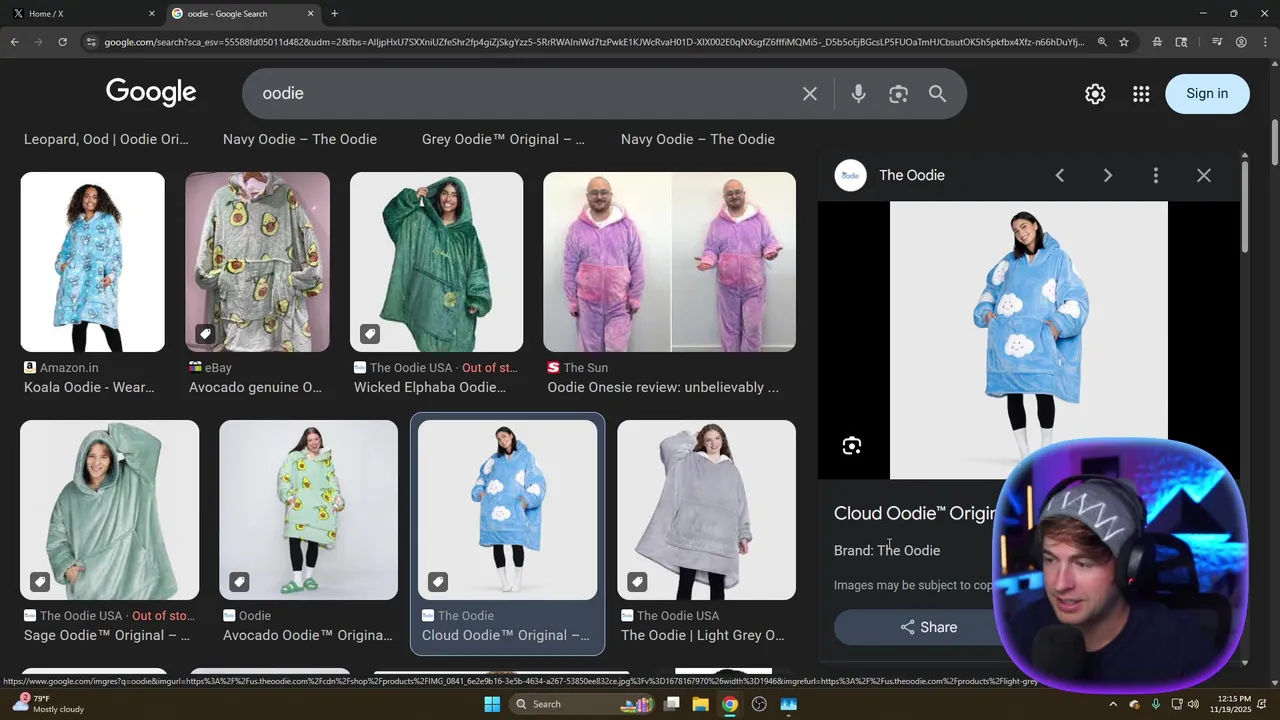Click the page vertical scrollbar
Viewport: 1280px width, 720px height.
(1275, 143)
